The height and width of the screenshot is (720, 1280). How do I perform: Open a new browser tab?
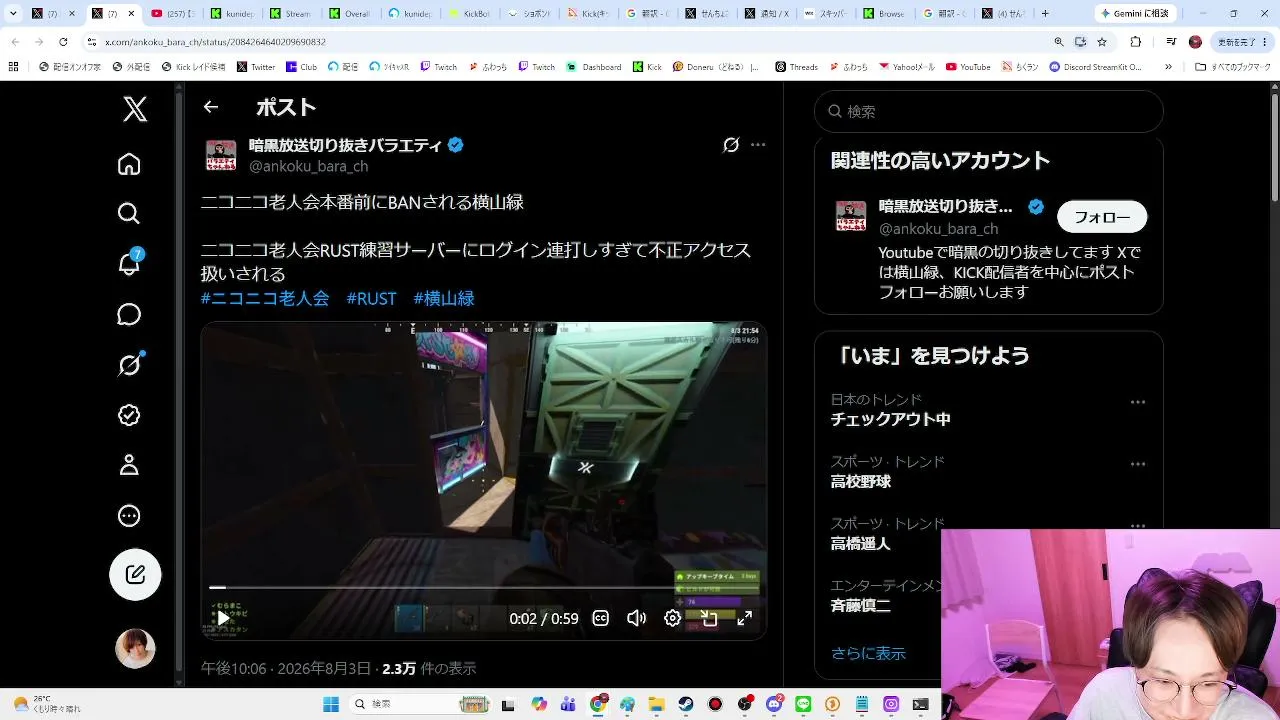[x=1045, y=14]
